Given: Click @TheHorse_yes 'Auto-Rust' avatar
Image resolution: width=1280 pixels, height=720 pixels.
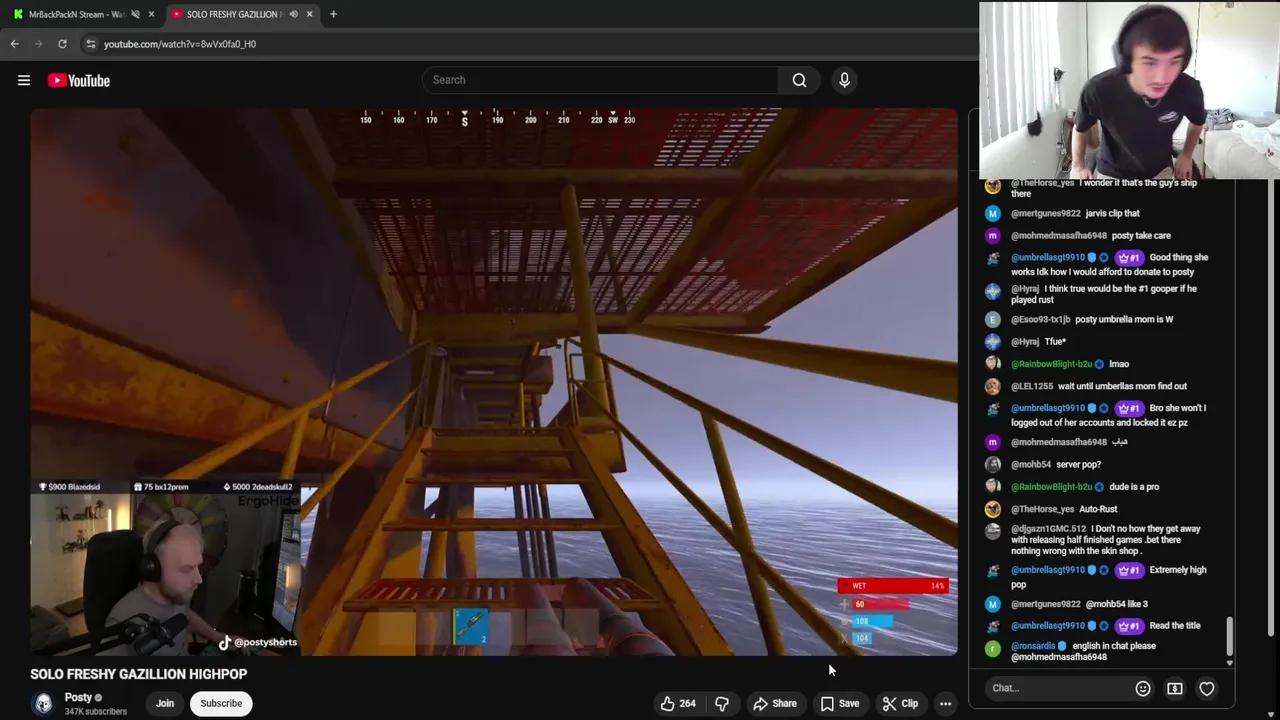Looking at the screenshot, I should [x=992, y=509].
